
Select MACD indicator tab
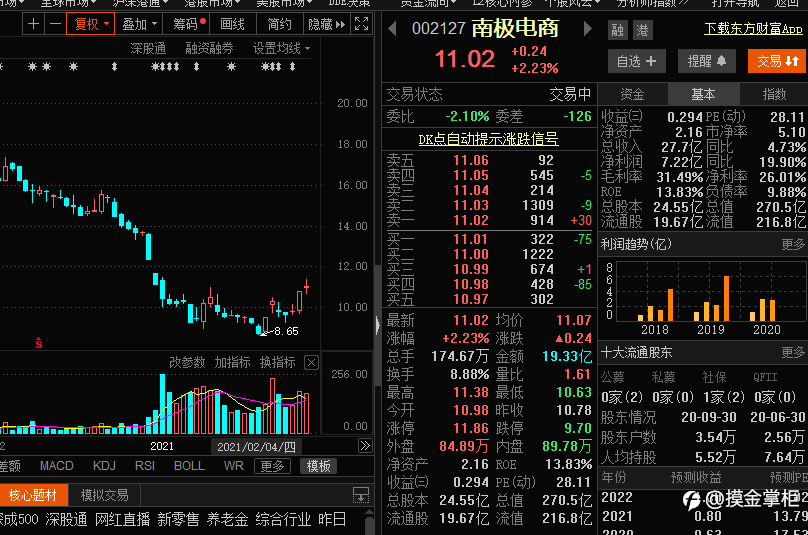coord(57,466)
